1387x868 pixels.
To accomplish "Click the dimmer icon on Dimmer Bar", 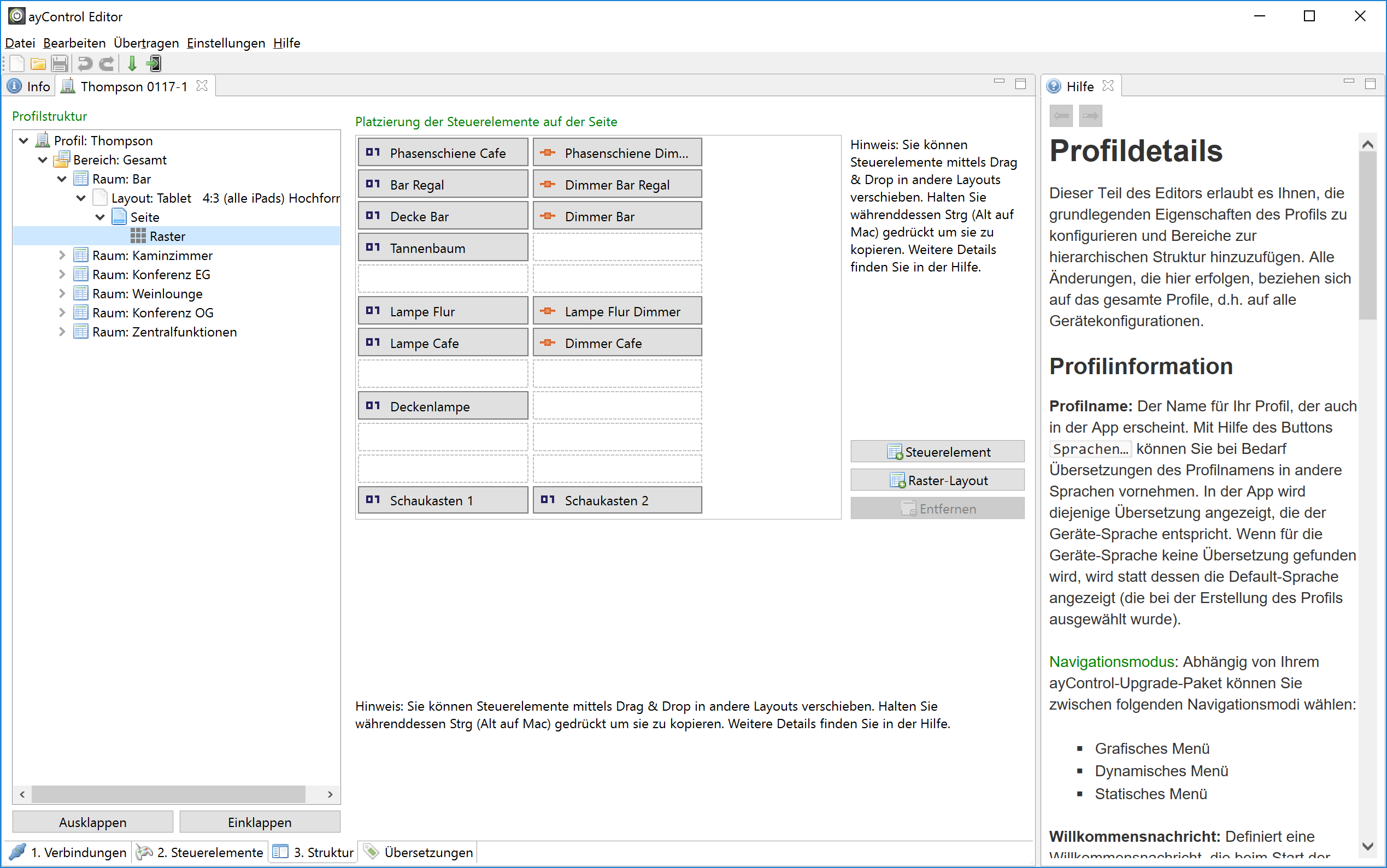I will tap(548, 216).
